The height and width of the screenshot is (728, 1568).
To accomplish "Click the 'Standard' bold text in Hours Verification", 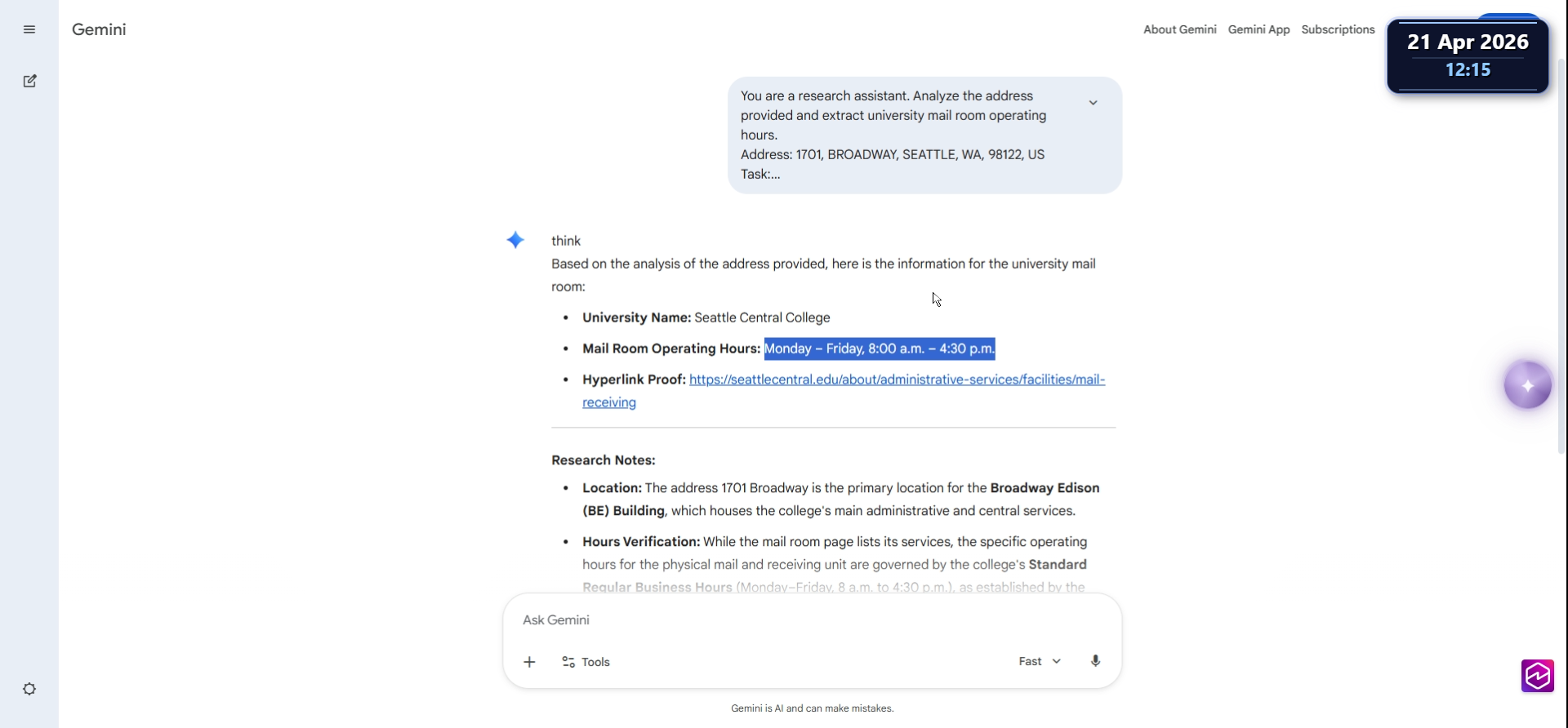I will (x=1058, y=565).
